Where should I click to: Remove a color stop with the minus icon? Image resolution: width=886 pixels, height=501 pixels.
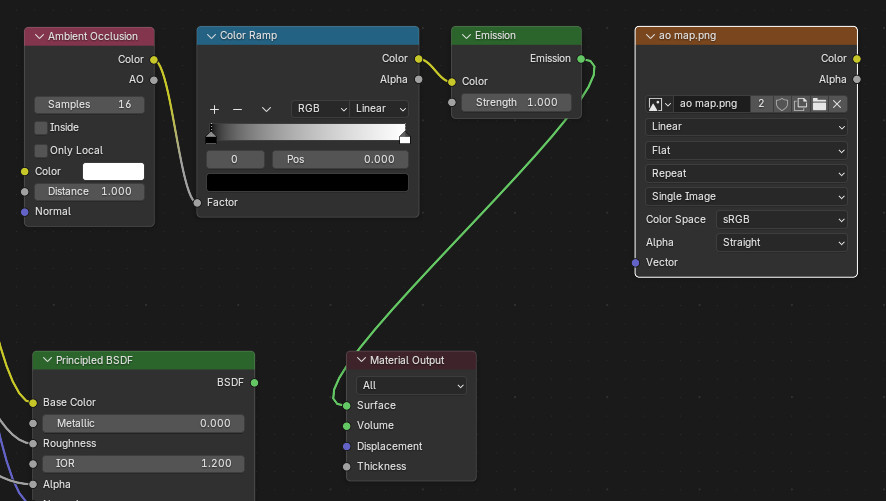[x=238, y=109]
